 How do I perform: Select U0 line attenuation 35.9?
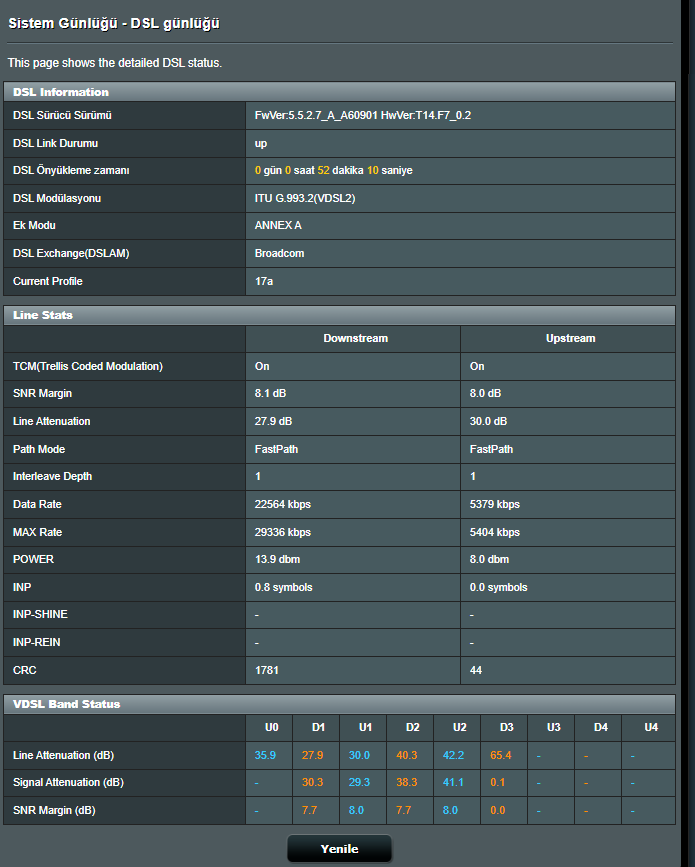point(265,755)
